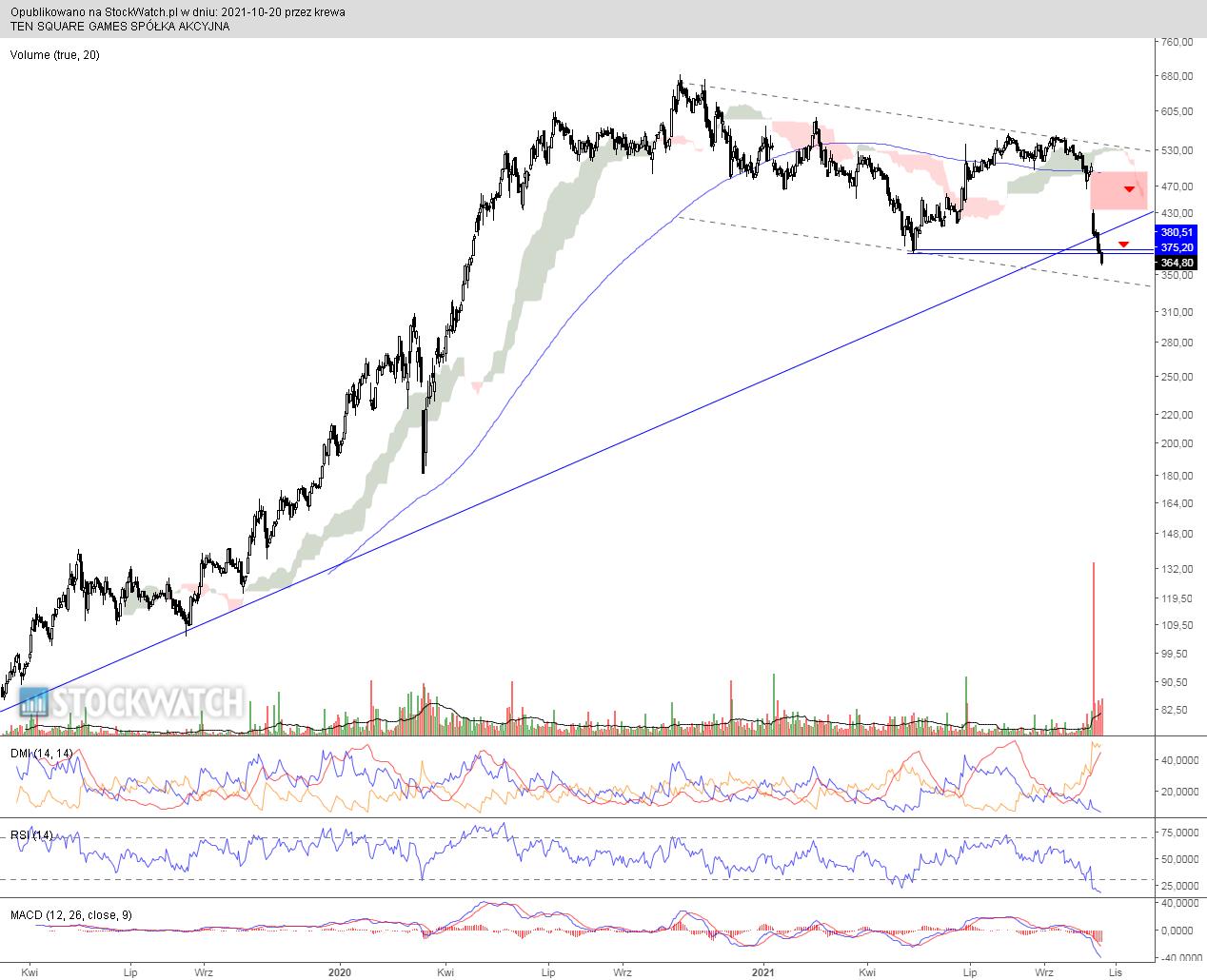This screenshot has width=1207, height=980.
Task: Select the blue 375,20 price tag
Action: (x=1177, y=246)
